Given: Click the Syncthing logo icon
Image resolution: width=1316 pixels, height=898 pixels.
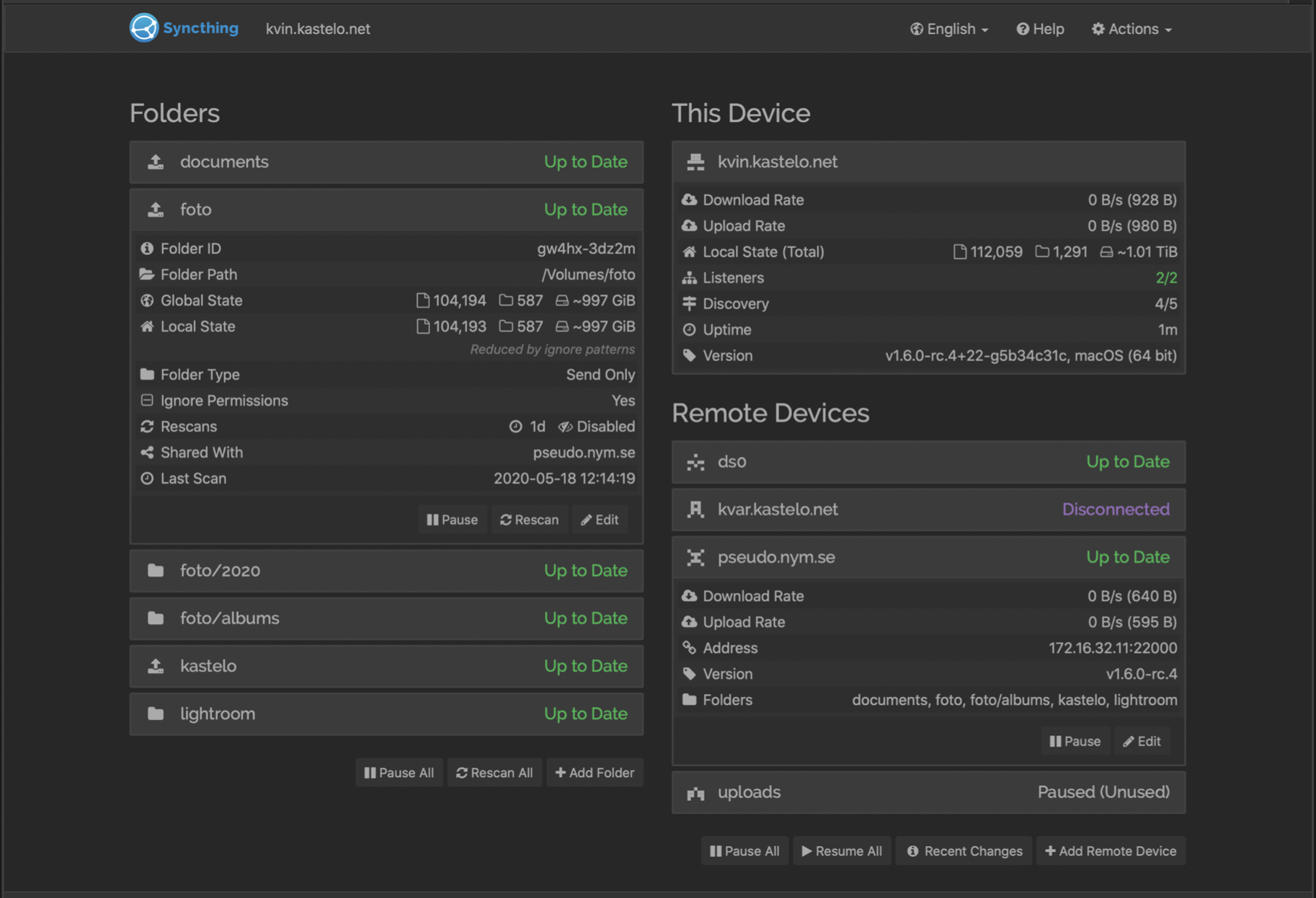Looking at the screenshot, I should (143, 28).
